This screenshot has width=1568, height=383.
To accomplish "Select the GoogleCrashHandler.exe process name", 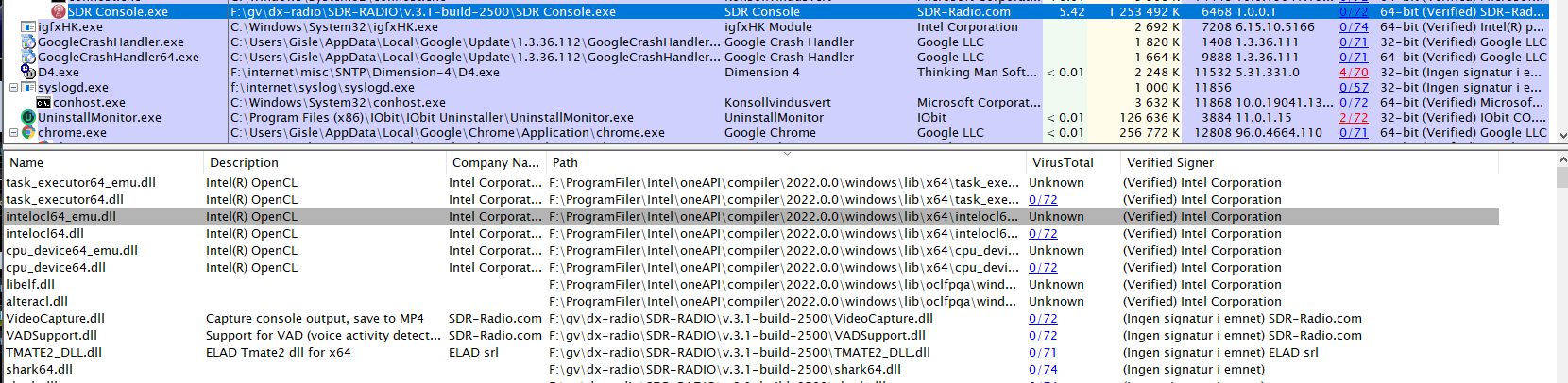I will 111,42.
